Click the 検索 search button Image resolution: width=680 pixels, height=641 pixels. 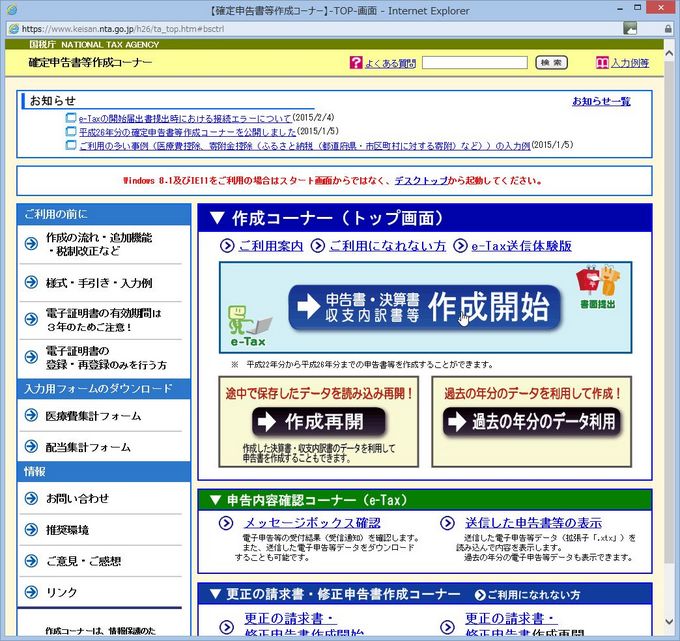point(551,63)
